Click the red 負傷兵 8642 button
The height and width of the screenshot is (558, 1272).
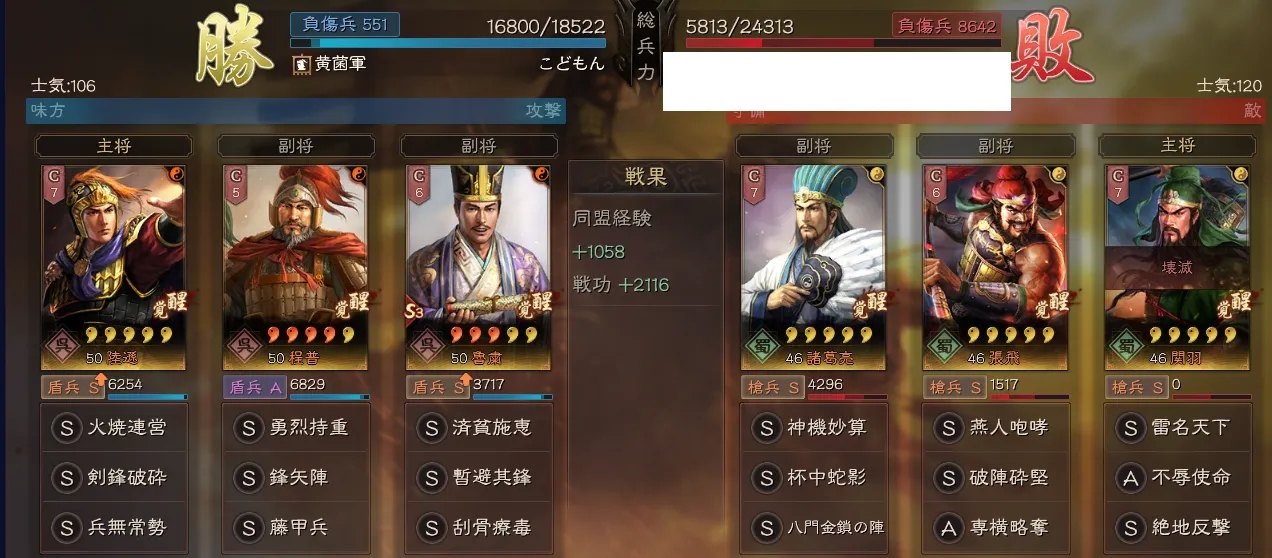point(944,25)
